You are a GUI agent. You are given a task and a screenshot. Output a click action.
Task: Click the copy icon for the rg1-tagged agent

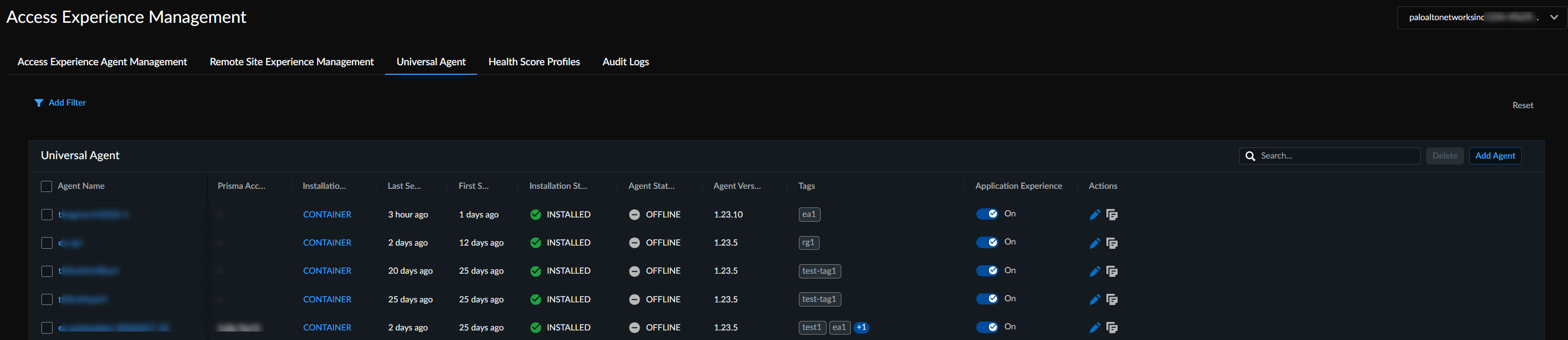pyautogui.click(x=1112, y=243)
